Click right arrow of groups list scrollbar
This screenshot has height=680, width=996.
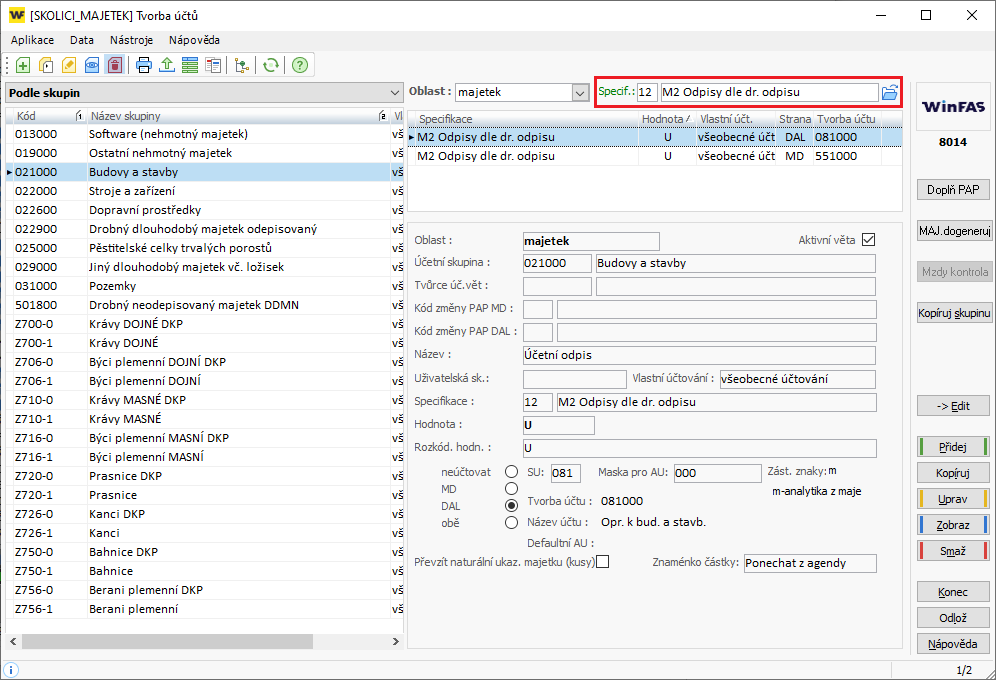point(396,641)
